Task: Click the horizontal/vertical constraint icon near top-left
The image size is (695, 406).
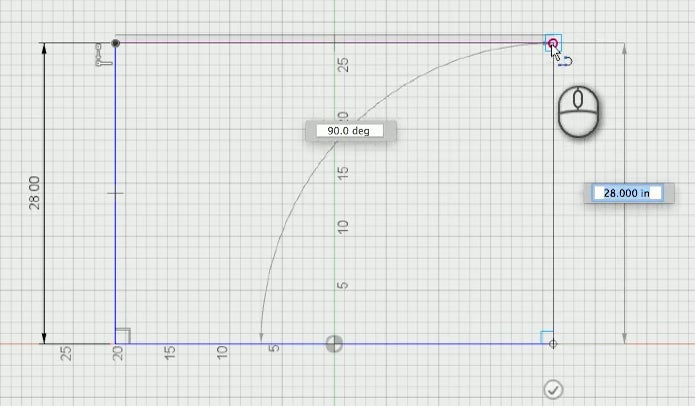Action: coord(104,55)
